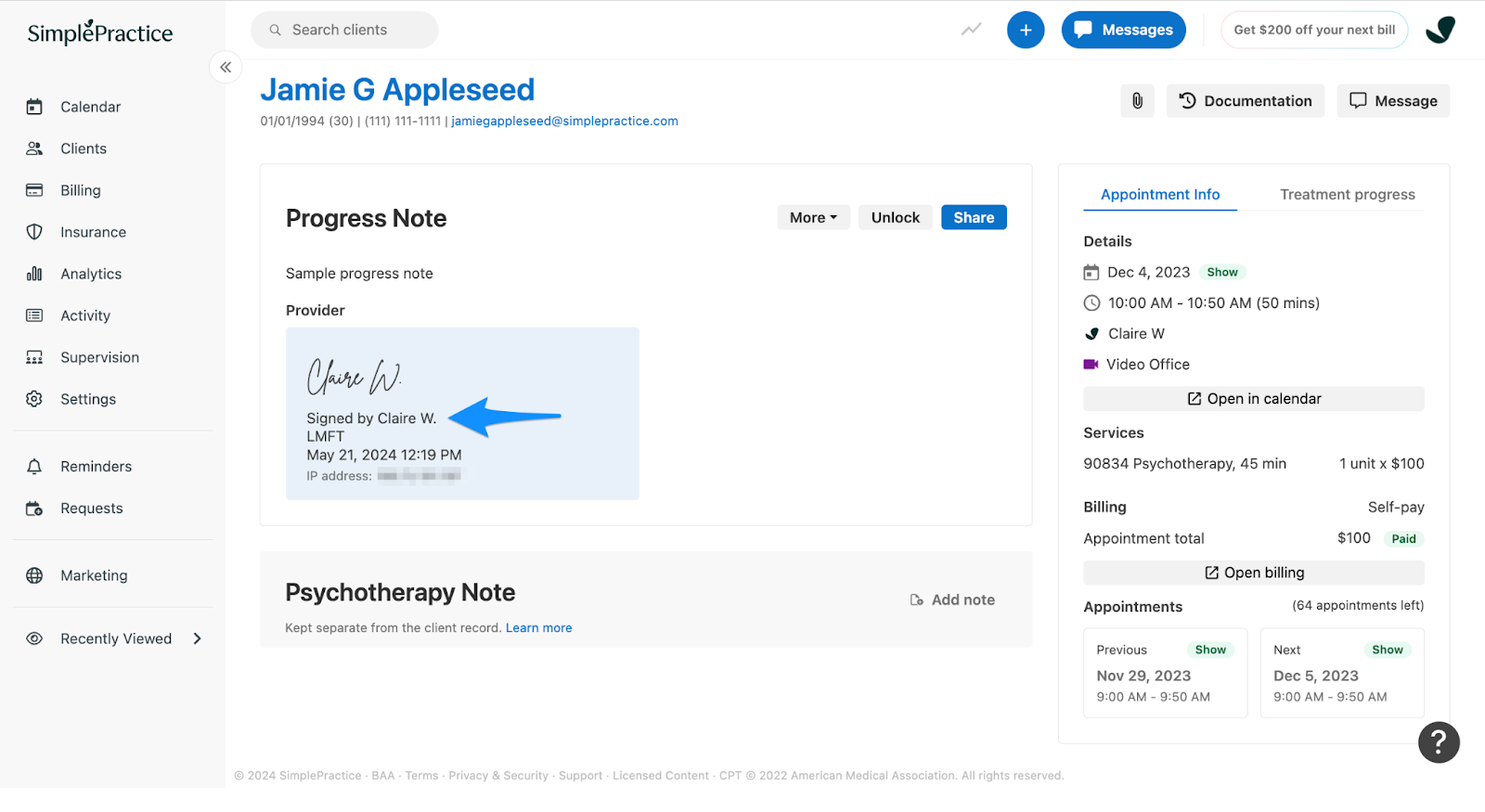This screenshot has width=1485, height=812.
Task: Click the Claire W clinician name
Action: (x=1136, y=334)
